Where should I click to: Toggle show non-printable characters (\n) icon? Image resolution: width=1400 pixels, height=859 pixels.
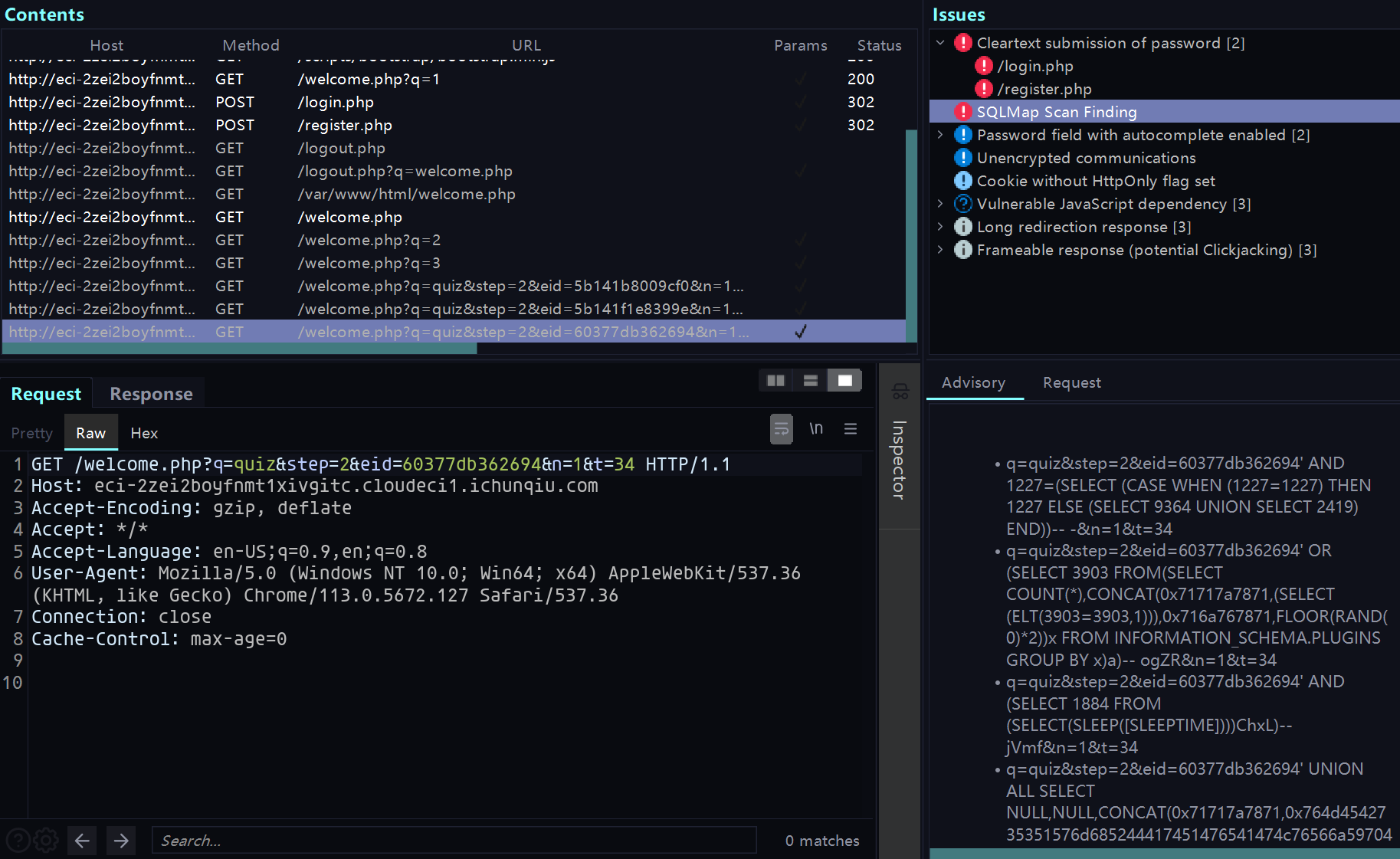coord(816,429)
